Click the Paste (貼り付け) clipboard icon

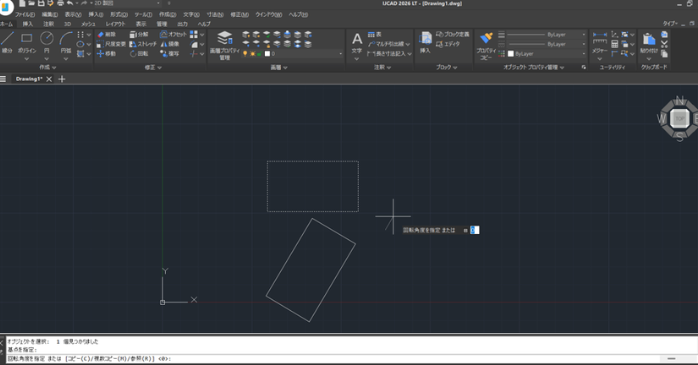(649, 42)
